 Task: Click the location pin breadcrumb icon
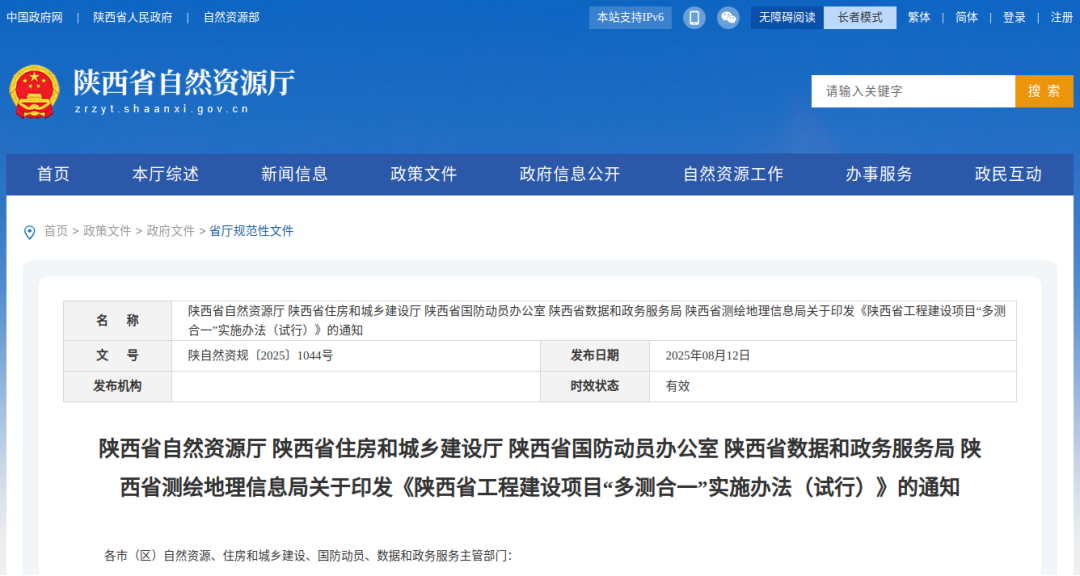coord(29,232)
